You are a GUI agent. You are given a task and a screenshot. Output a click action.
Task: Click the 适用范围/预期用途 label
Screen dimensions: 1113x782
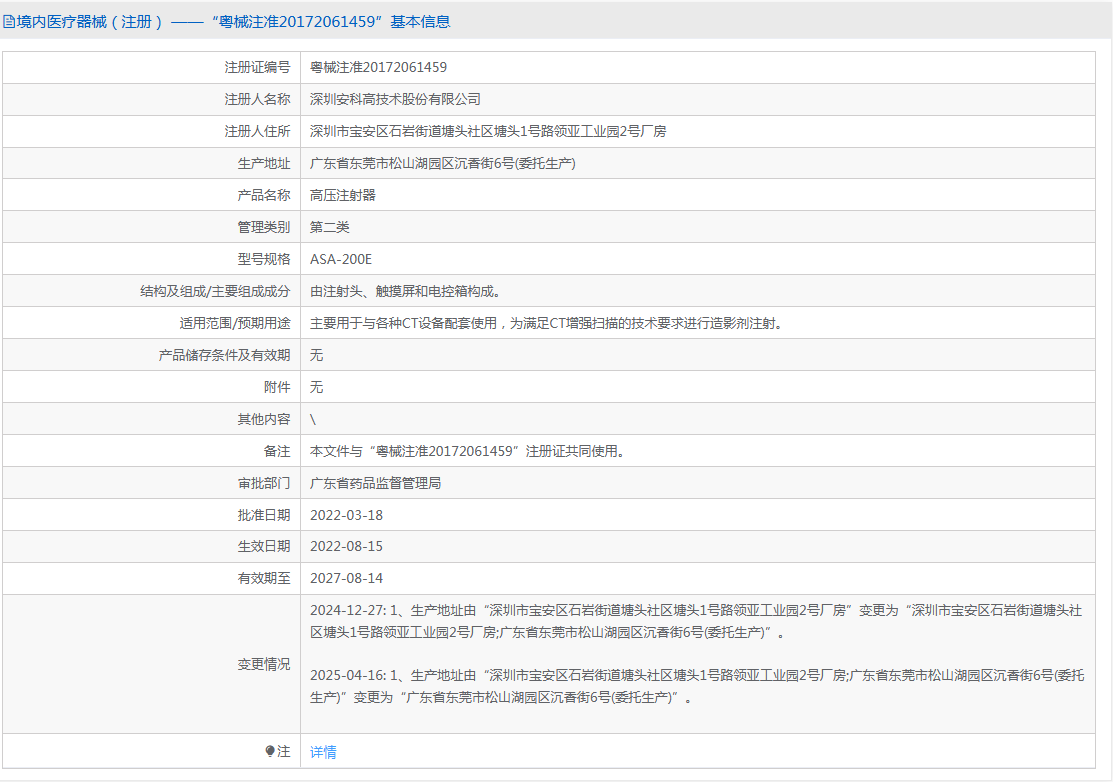coord(235,323)
